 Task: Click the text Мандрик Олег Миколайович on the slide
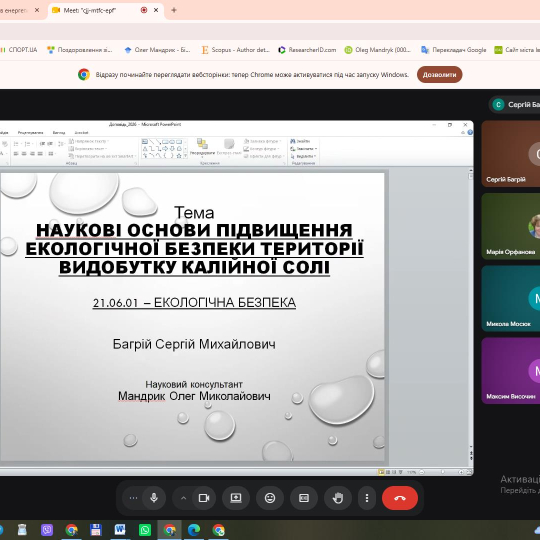(x=194, y=396)
